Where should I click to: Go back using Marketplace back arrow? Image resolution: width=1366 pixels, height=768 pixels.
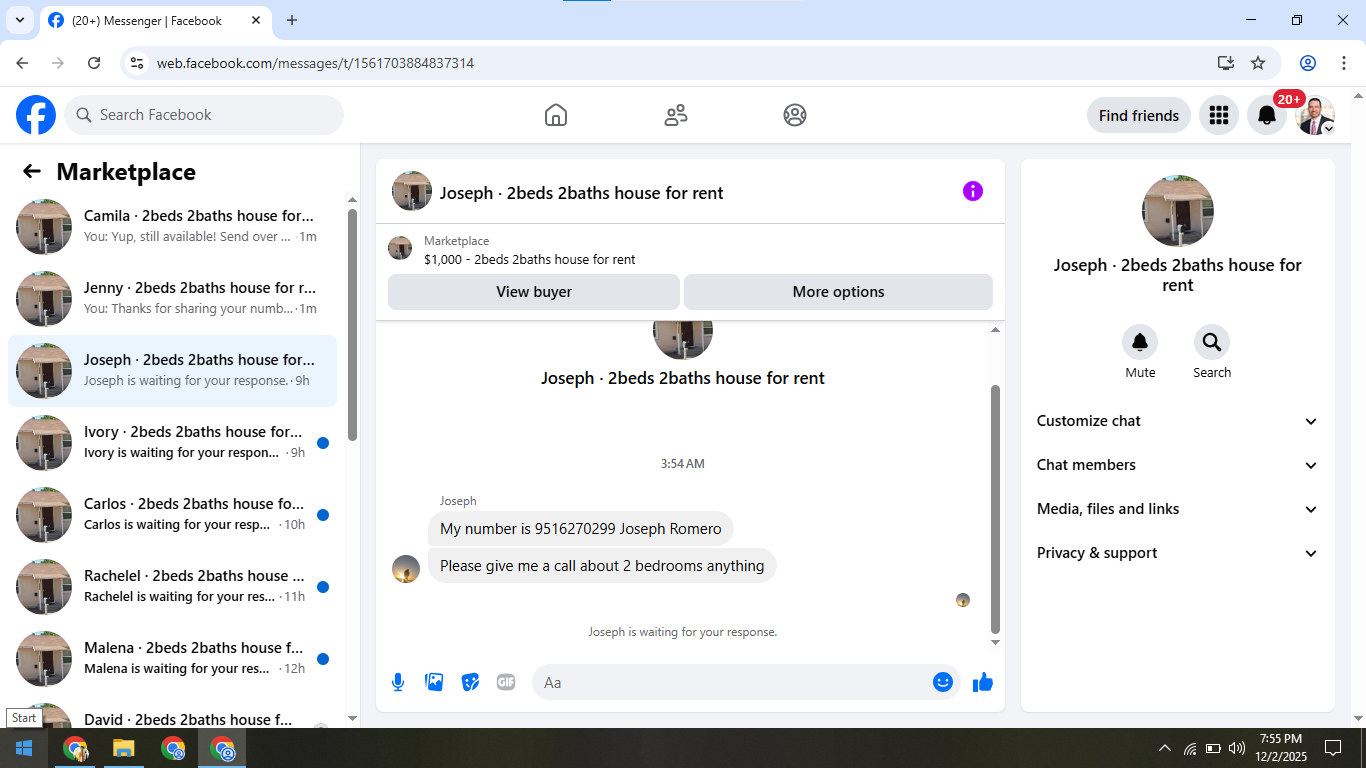tap(32, 172)
